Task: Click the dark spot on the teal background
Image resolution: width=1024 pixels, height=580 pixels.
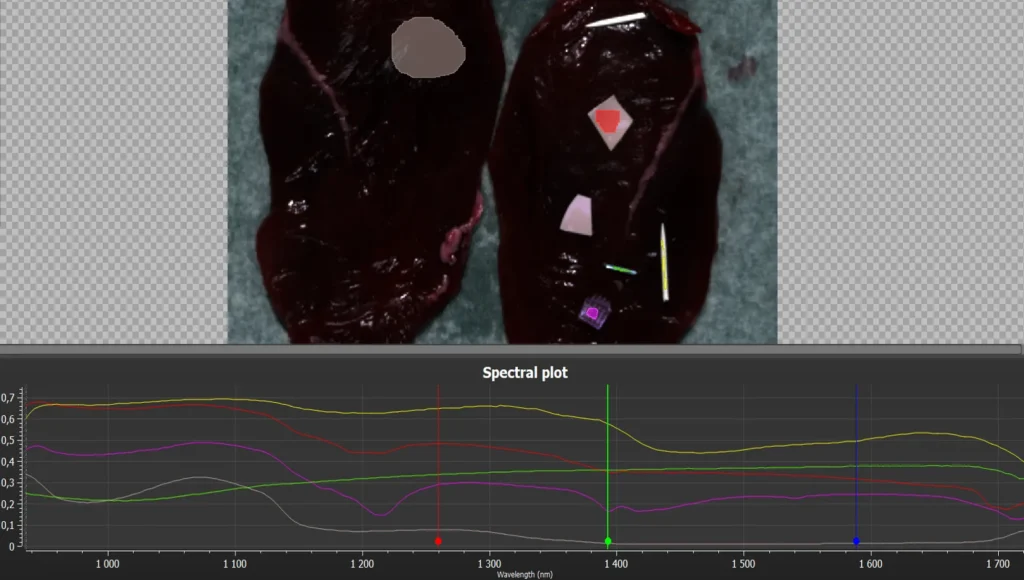Action: [744, 68]
